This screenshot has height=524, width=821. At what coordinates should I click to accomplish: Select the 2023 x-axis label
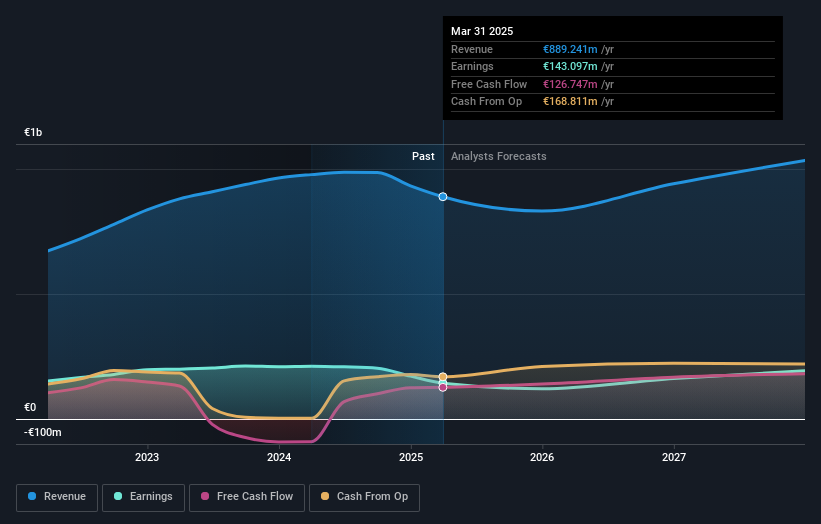(x=147, y=457)
